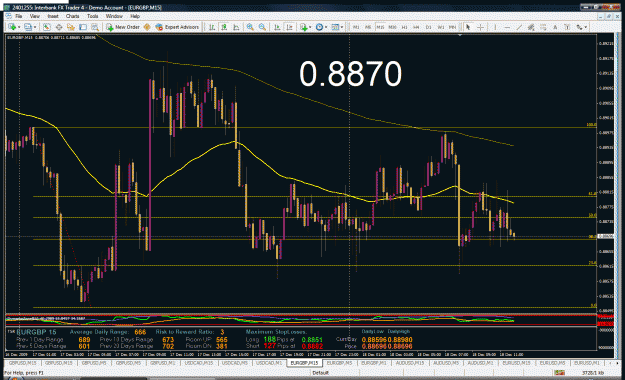Open the File menu
This screenshot has width=625, height=380.
point(19,16)
